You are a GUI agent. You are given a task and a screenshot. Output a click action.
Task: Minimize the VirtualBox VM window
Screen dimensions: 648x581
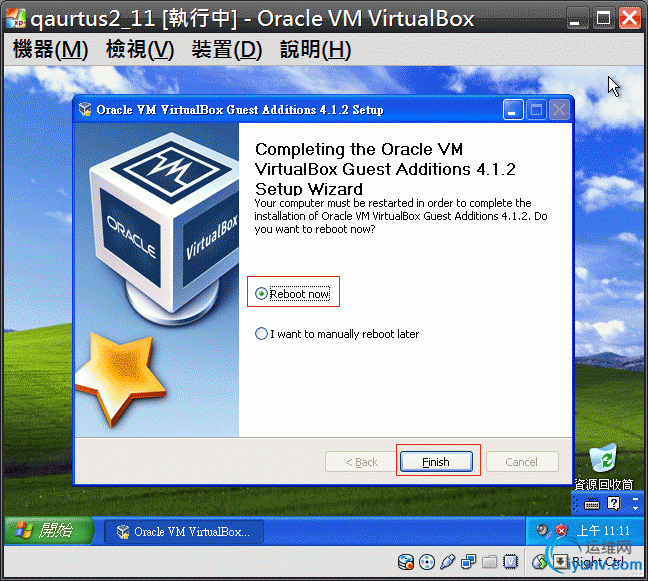[576, 19]
